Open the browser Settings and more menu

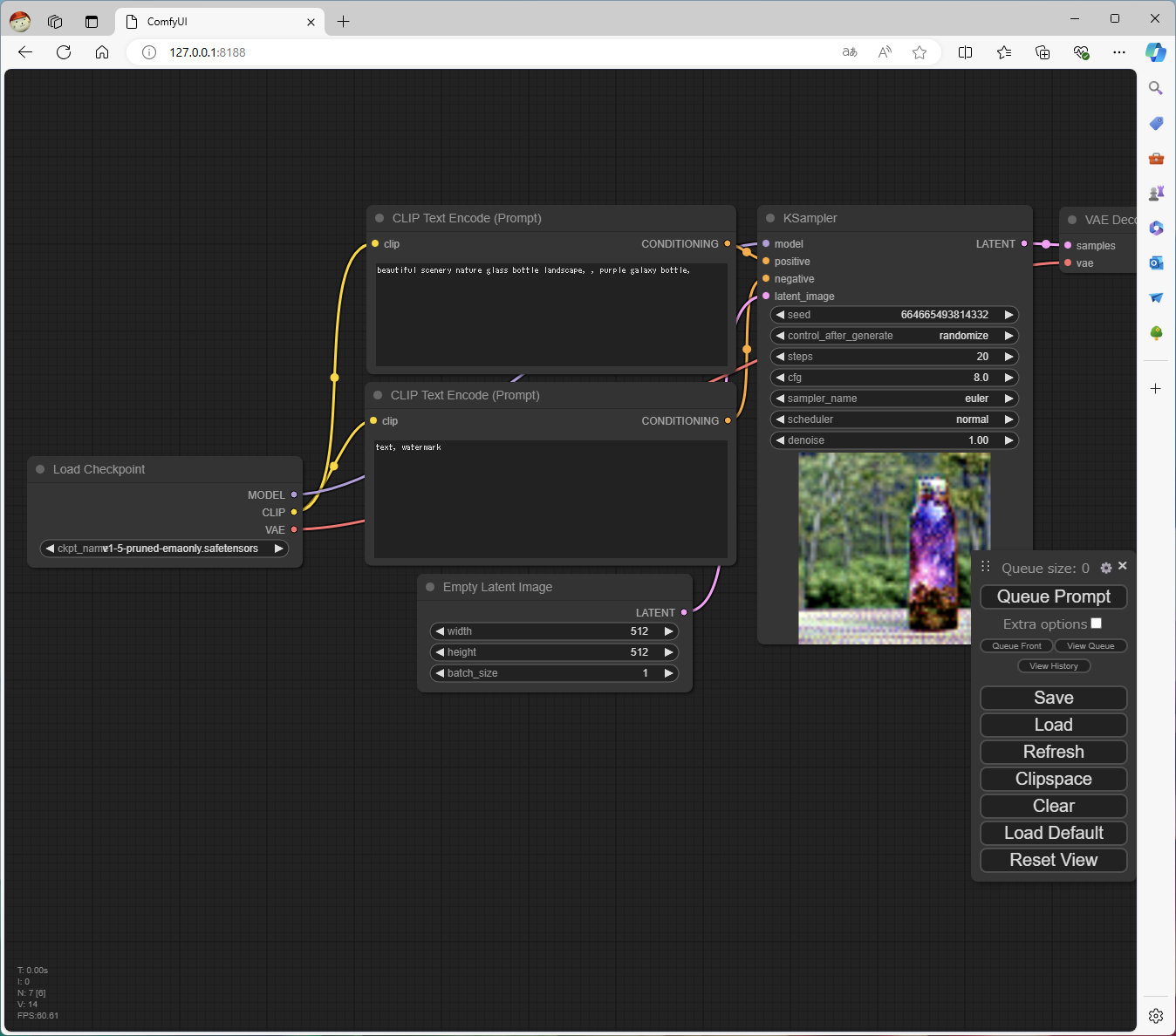tap(1119, 52)
